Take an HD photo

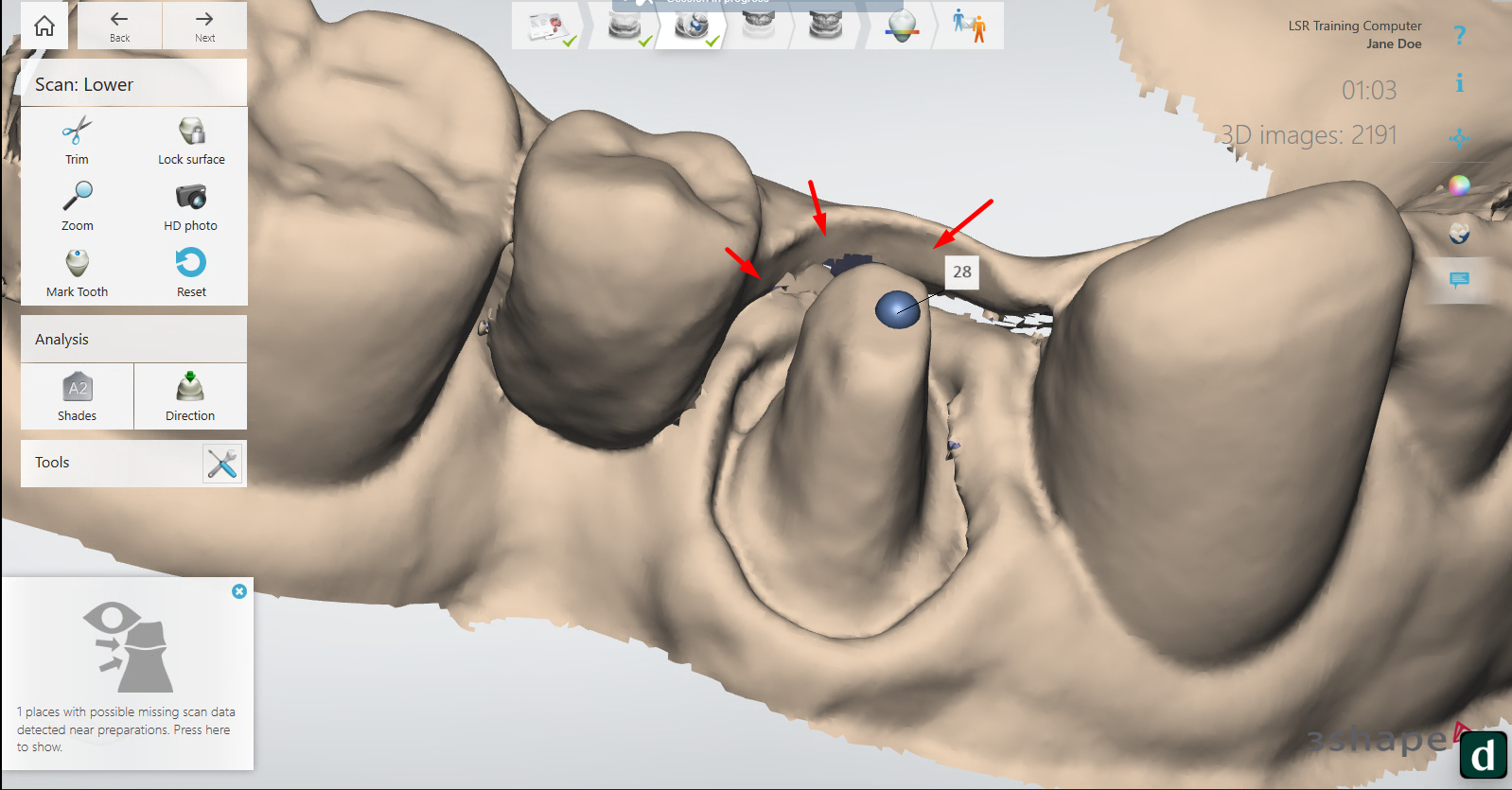190,205
